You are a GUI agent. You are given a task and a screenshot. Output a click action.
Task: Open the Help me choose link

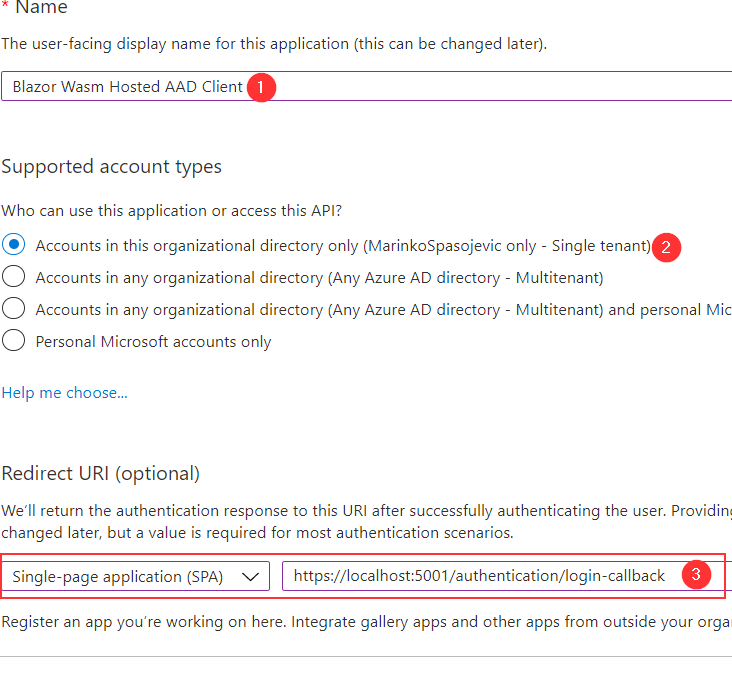[64, 393]
